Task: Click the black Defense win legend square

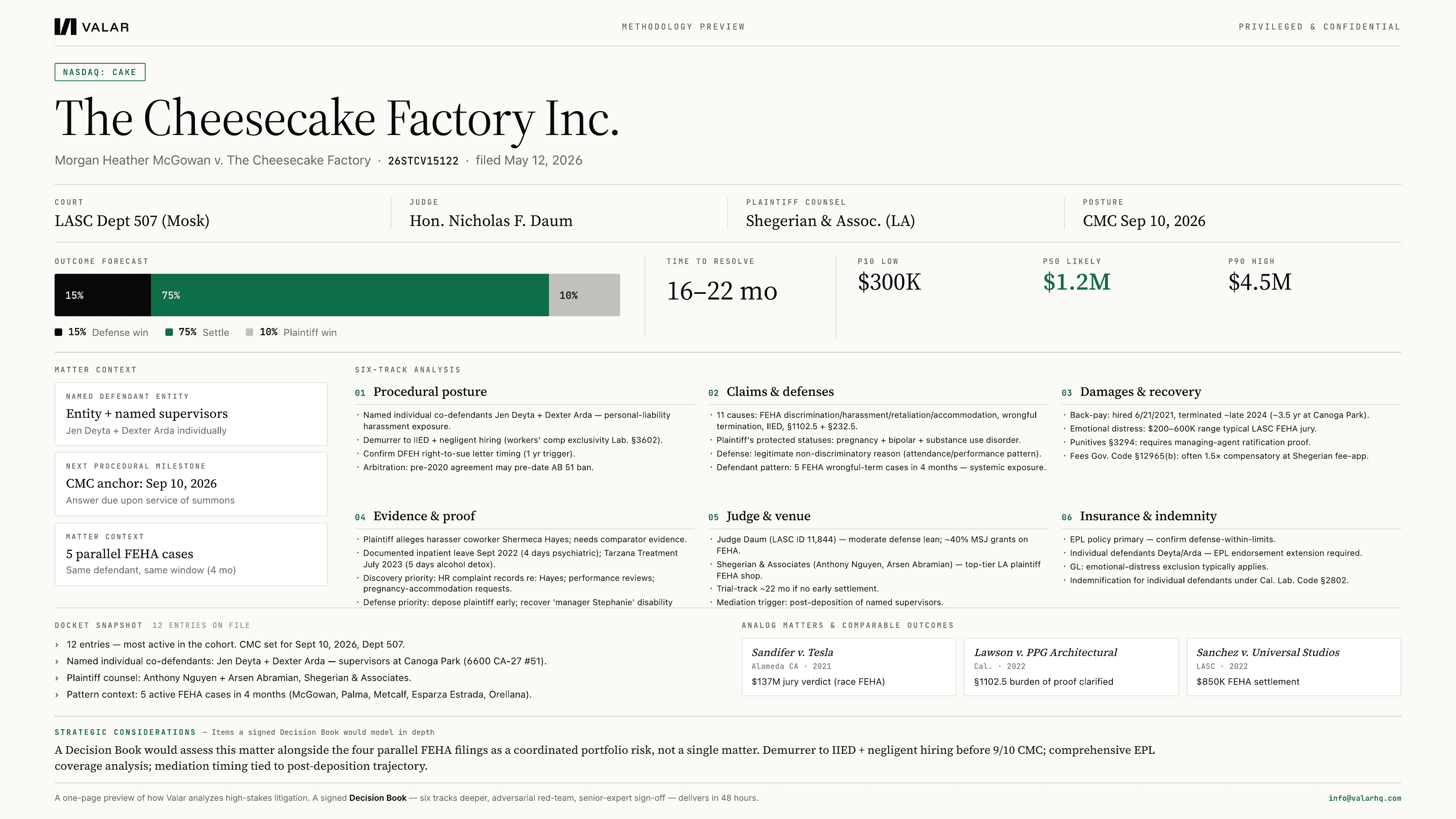Action: click(x=58, y=333)
